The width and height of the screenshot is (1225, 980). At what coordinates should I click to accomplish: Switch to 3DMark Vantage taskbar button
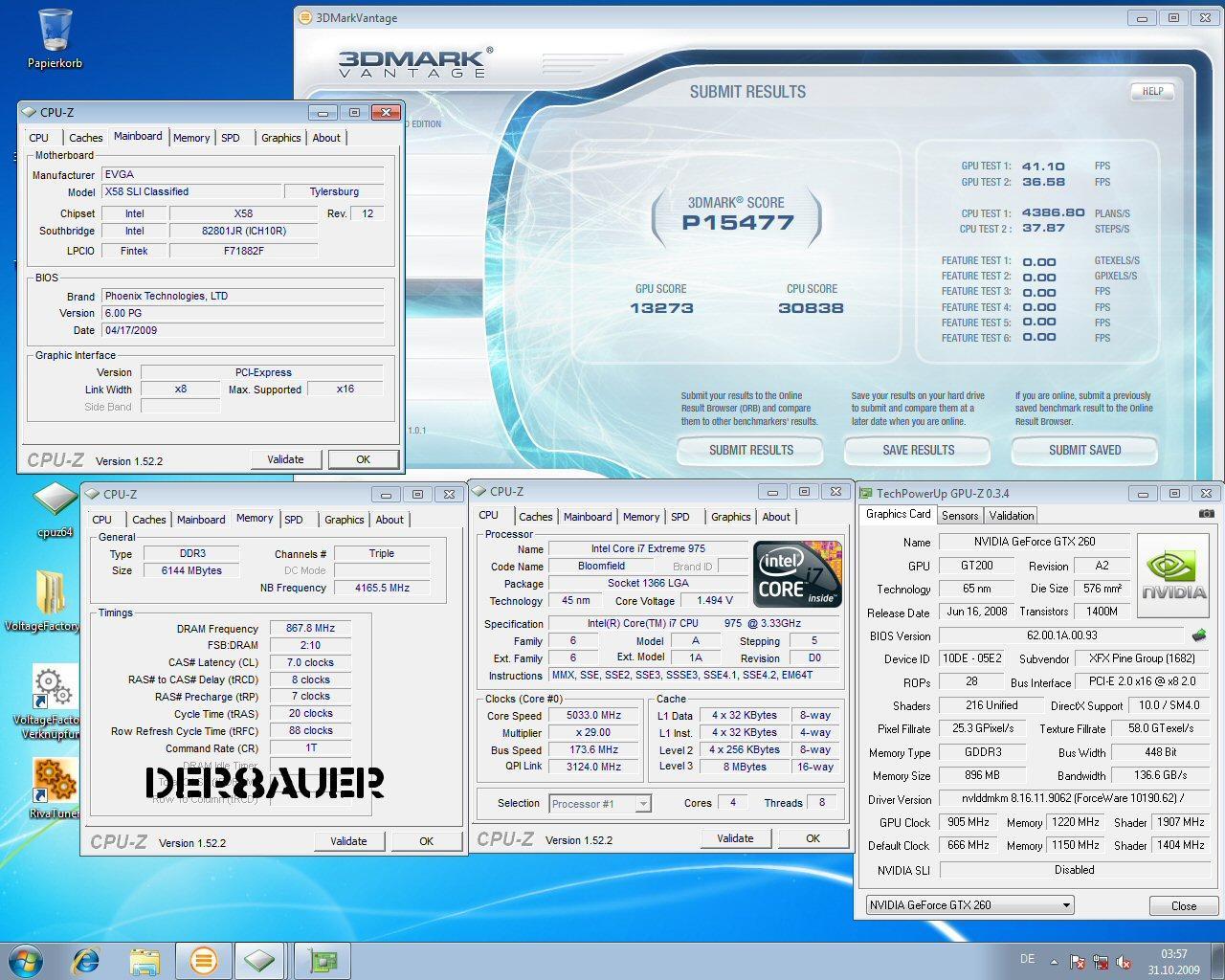(203, 960)
